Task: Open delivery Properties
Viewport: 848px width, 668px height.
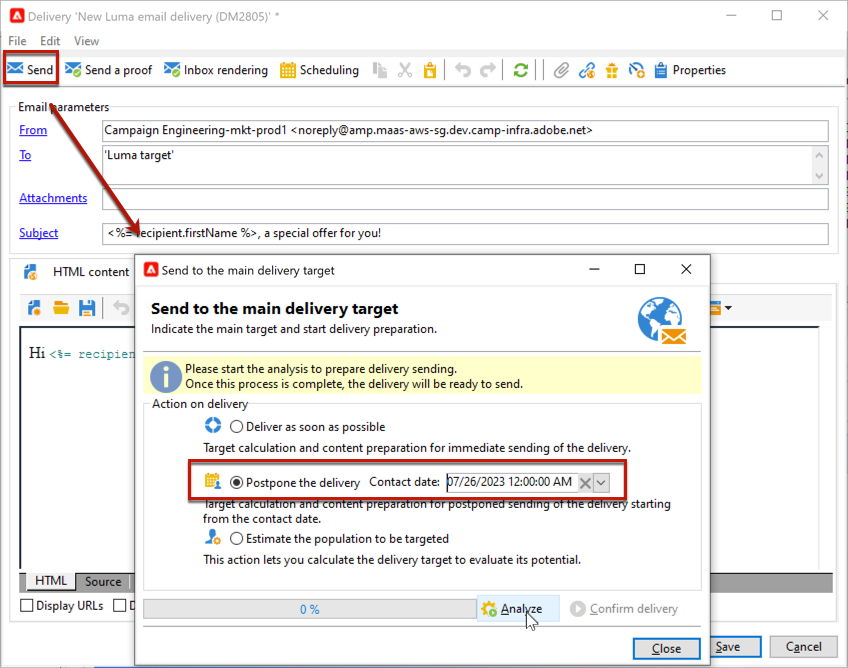Action: click(x=690, y=70)
